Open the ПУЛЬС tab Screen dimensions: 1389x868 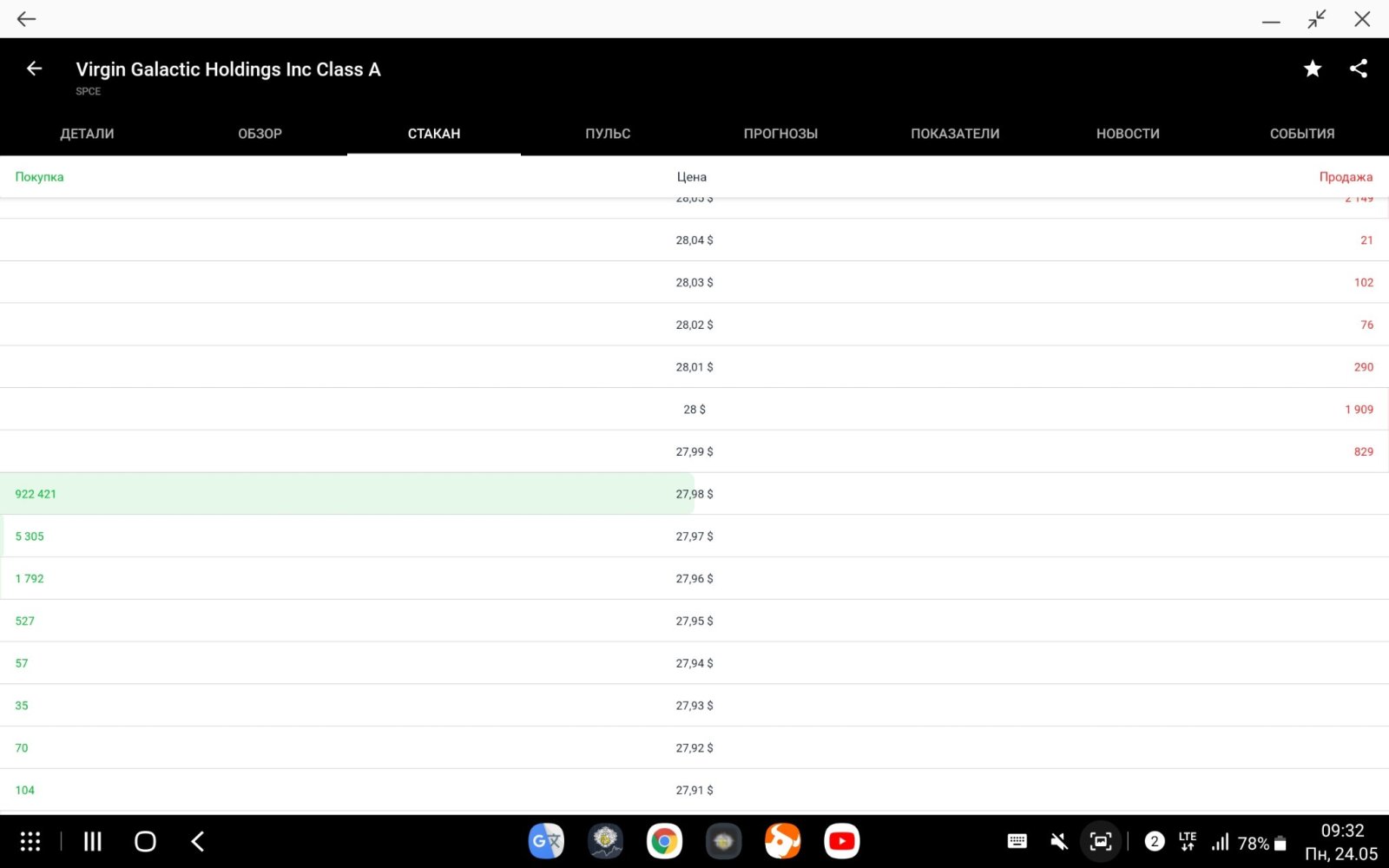pyautogui.click(x=608, y=134)
